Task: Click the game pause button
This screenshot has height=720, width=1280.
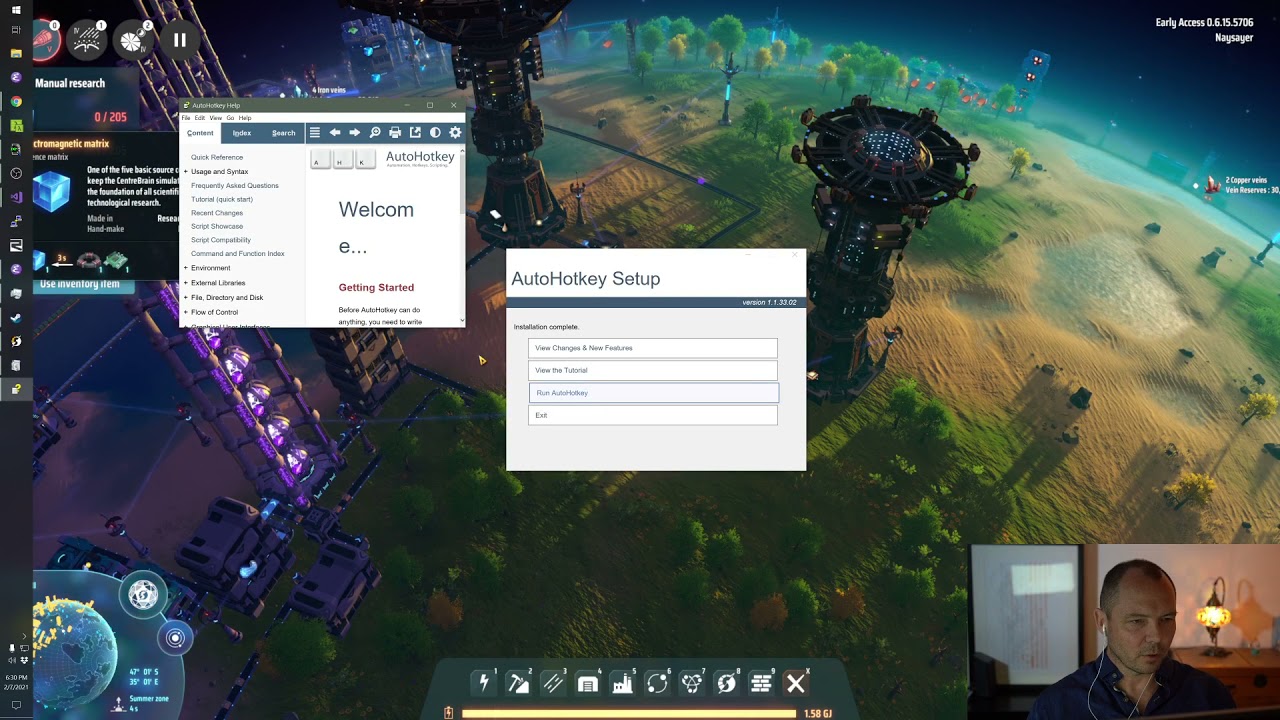Action: [180, 40]
